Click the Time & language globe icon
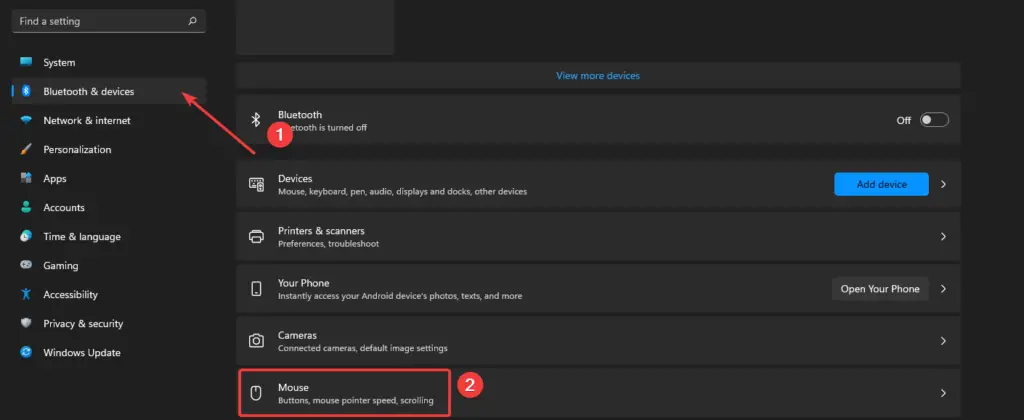This screenshot has width=1024, height=420. coord(26,236)
